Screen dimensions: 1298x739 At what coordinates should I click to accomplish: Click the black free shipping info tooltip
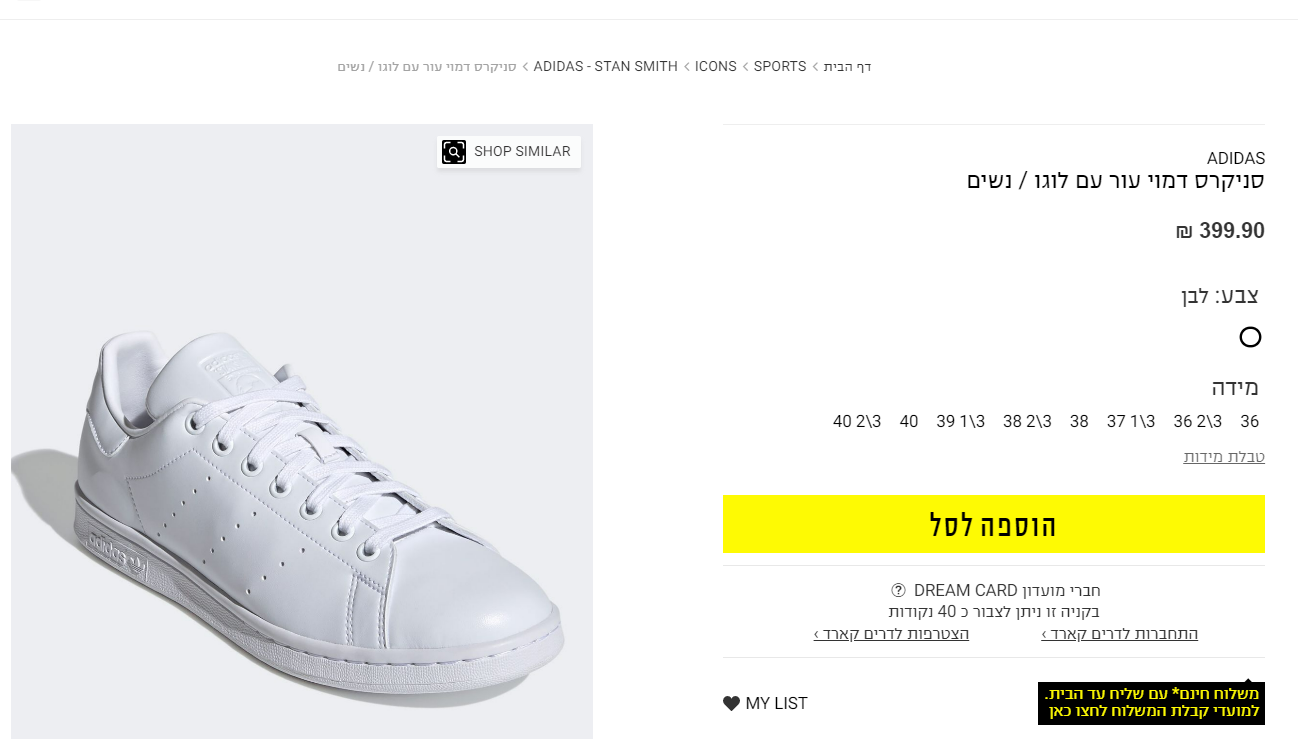click(x=1151, y=703)
